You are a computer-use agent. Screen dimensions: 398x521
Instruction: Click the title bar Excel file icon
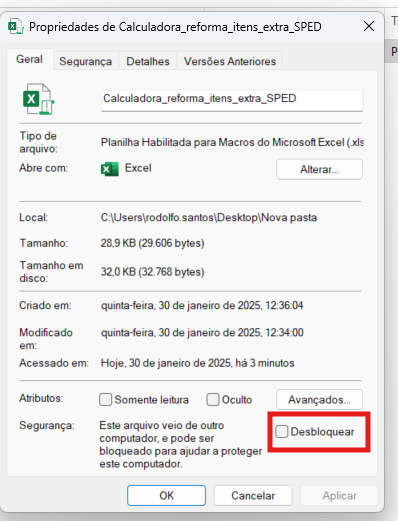[x=16, y=26]
